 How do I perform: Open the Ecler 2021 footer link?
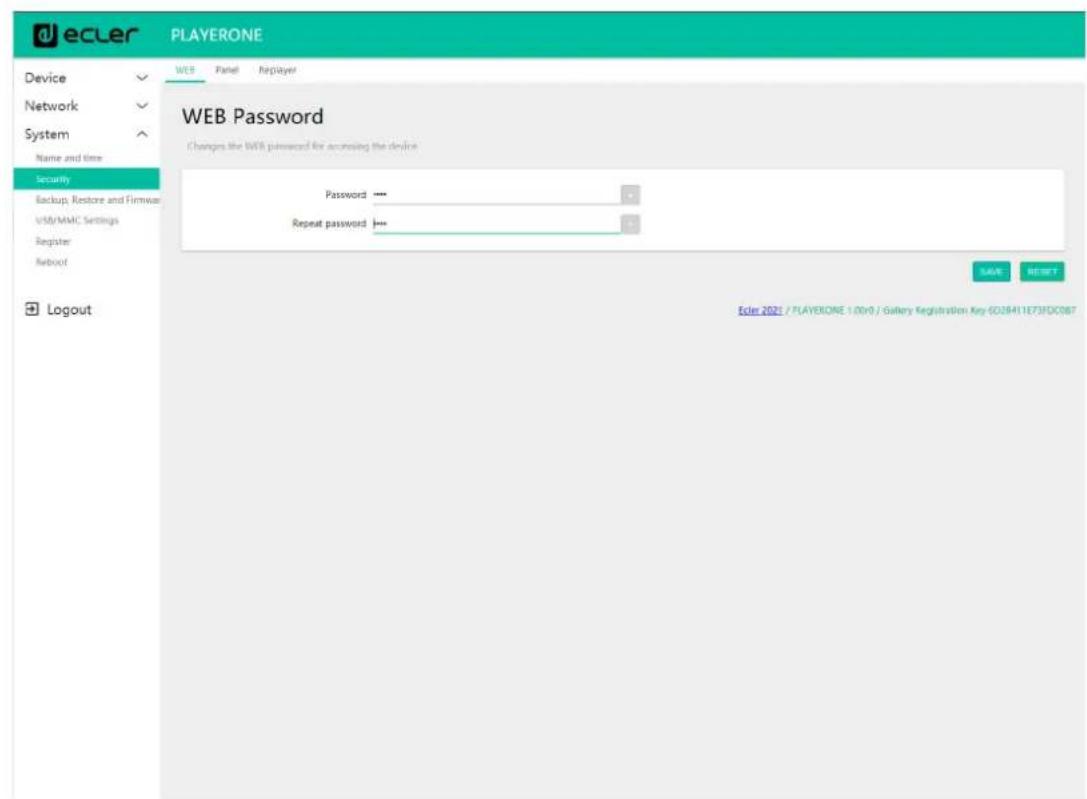pos(760,310)
